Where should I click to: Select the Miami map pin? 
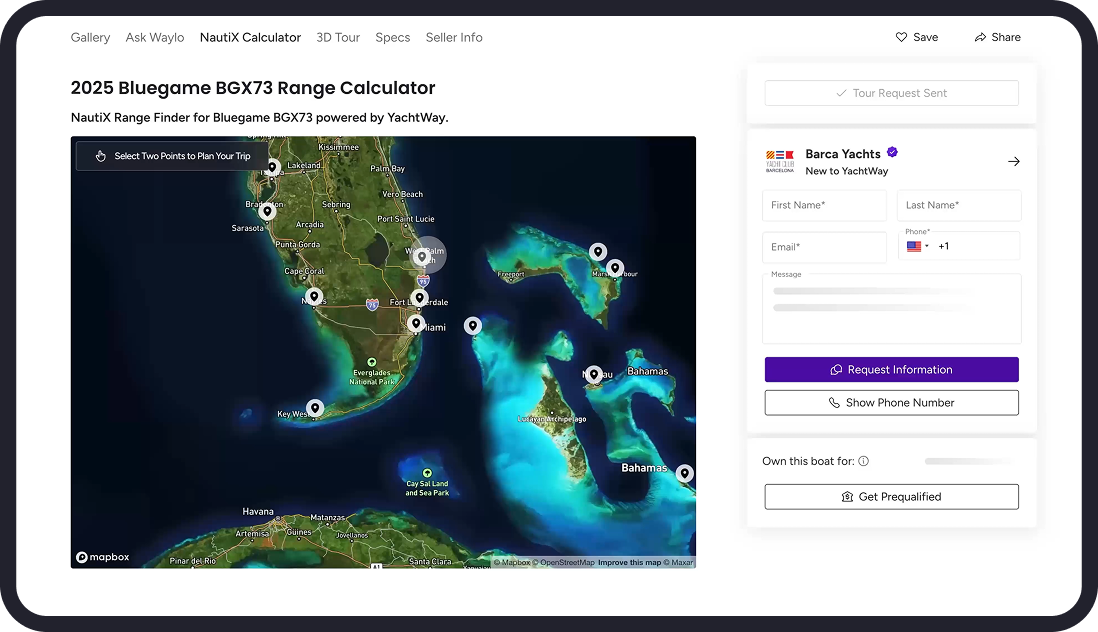(x=416, y=323)
